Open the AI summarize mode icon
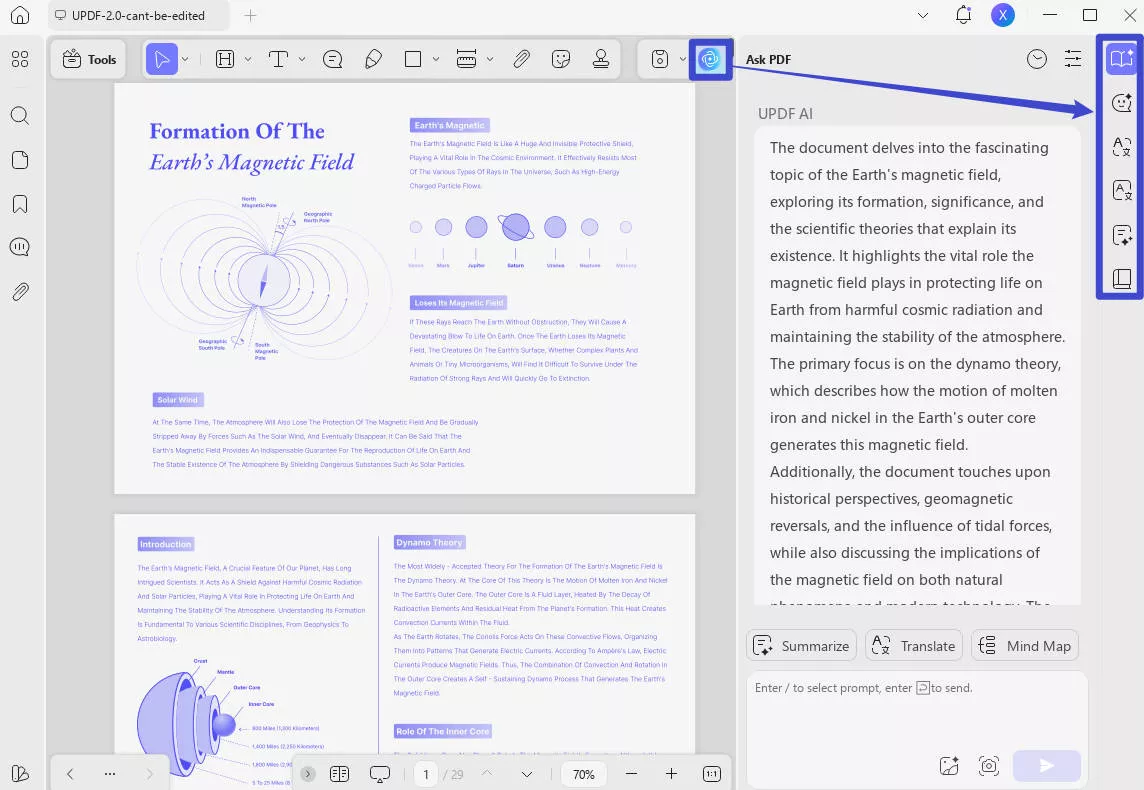This screenshot has width=1144, height=790. coord(1121,235)
